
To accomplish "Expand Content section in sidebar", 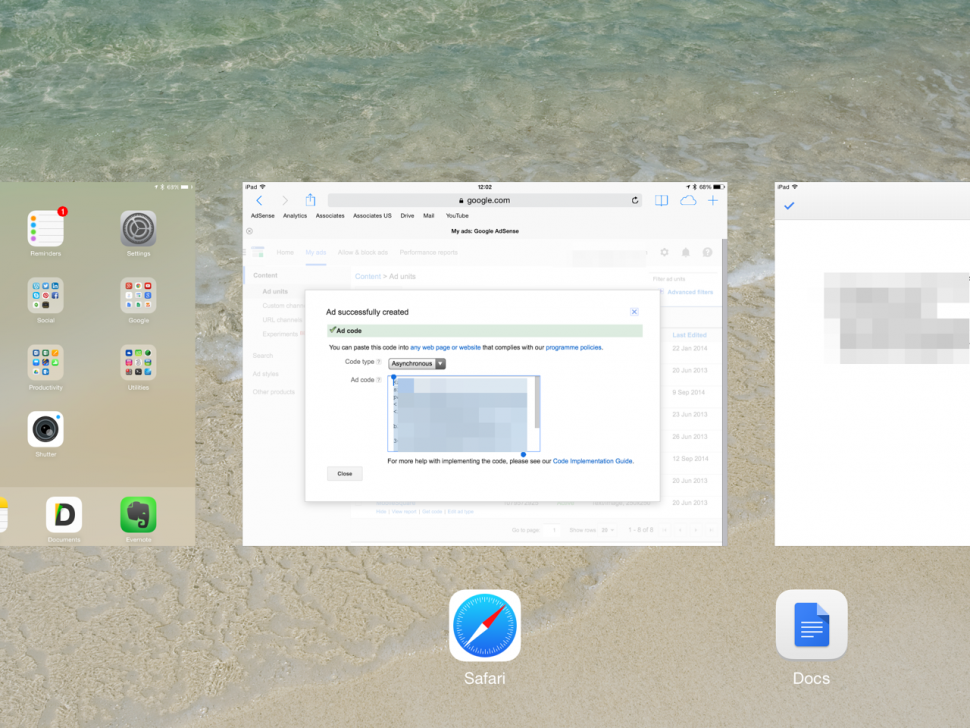I will pos(265,275).
